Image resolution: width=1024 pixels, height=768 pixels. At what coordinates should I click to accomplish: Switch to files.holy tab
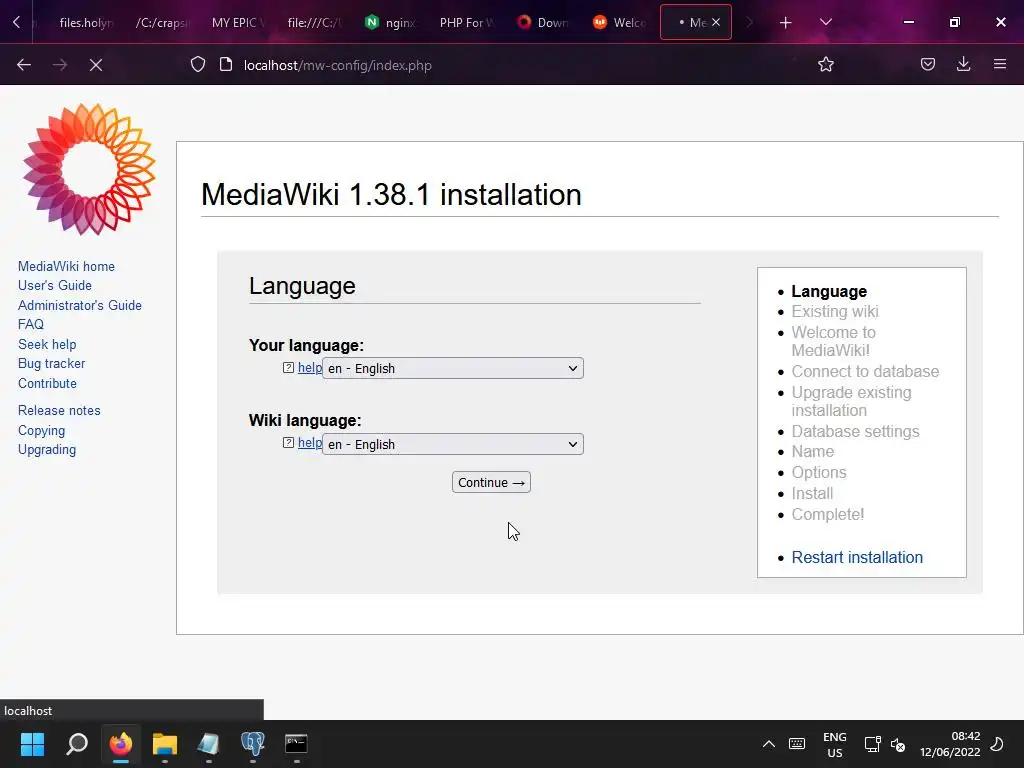coord(86,22)
